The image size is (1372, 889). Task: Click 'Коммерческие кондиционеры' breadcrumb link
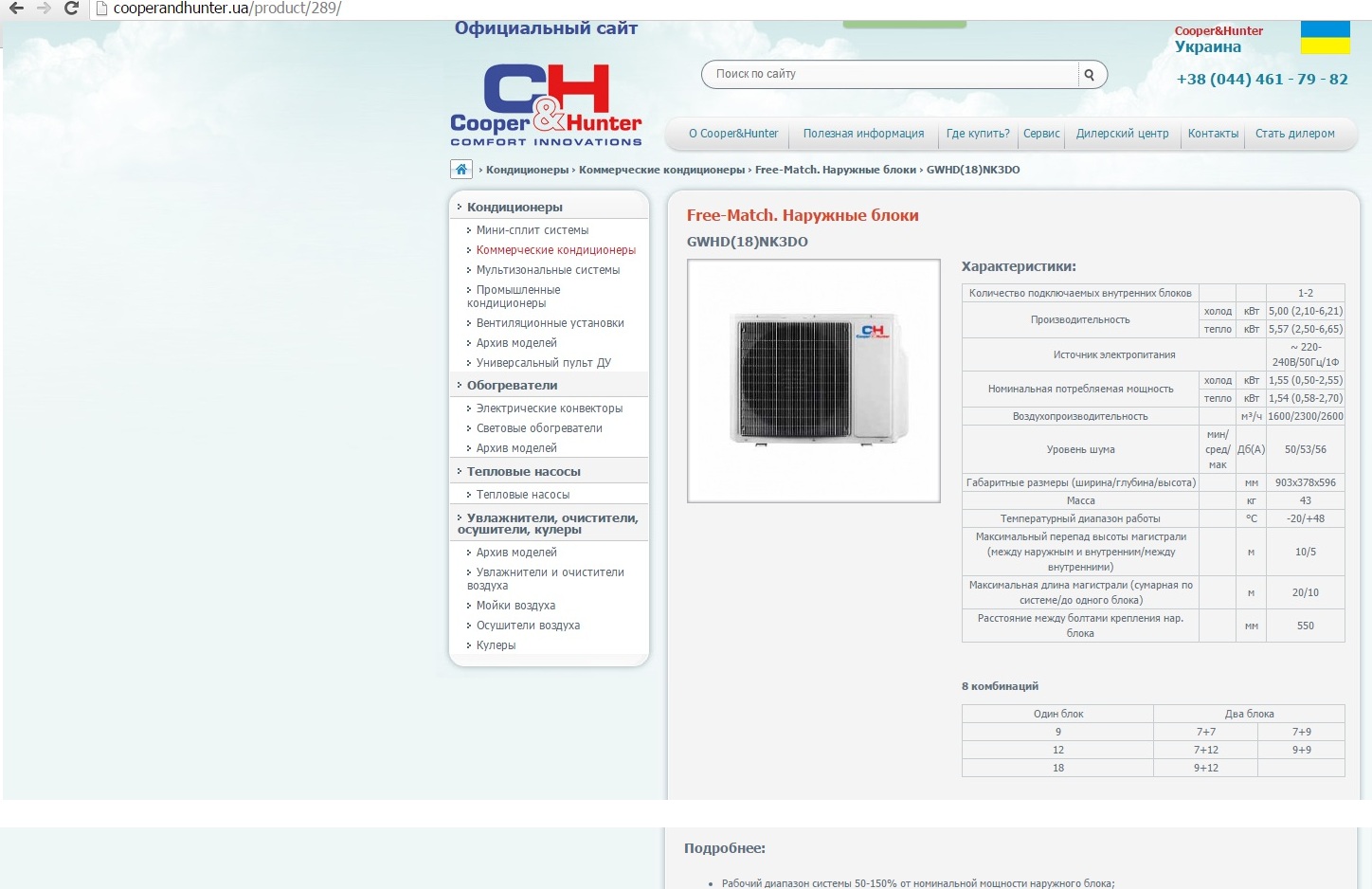(661, 170)
